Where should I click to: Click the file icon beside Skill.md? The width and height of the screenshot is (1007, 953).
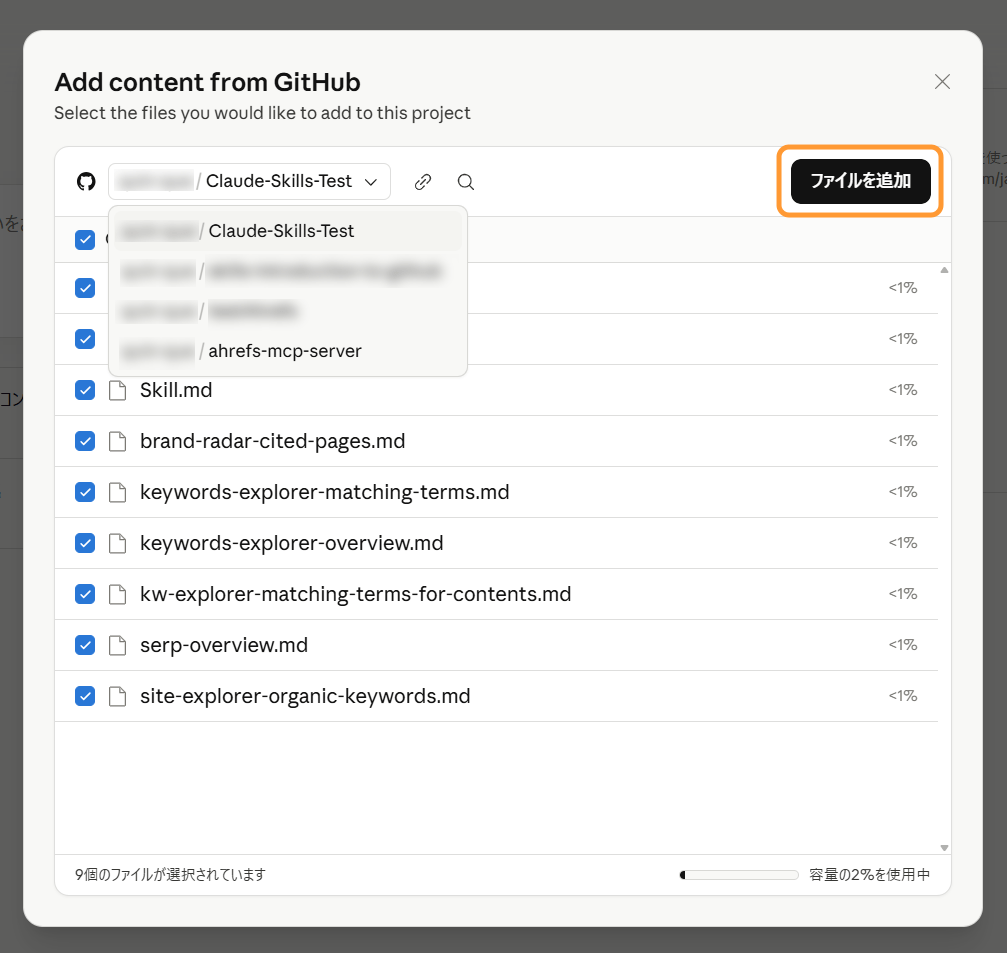(x=118, y=390)
